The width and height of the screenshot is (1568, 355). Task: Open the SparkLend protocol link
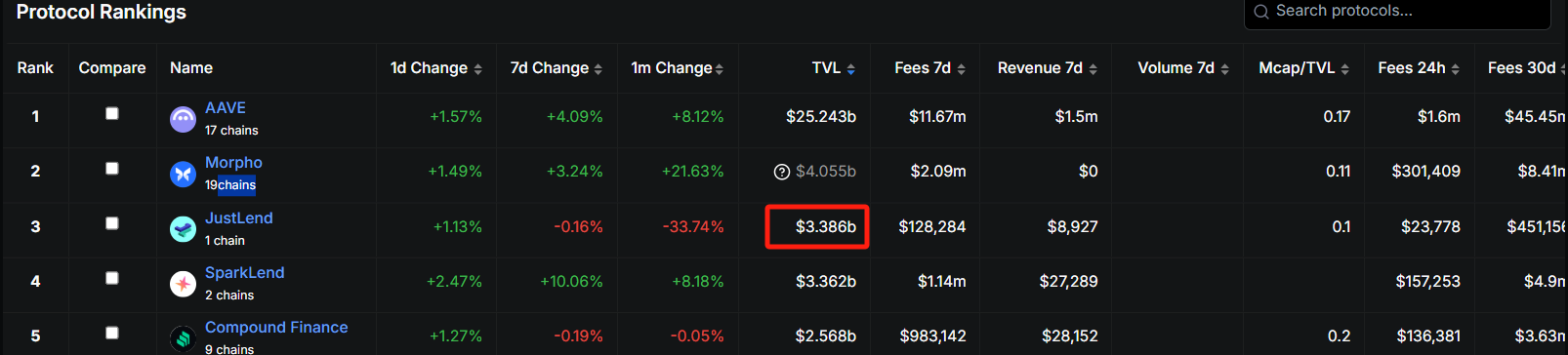point(245,272)
